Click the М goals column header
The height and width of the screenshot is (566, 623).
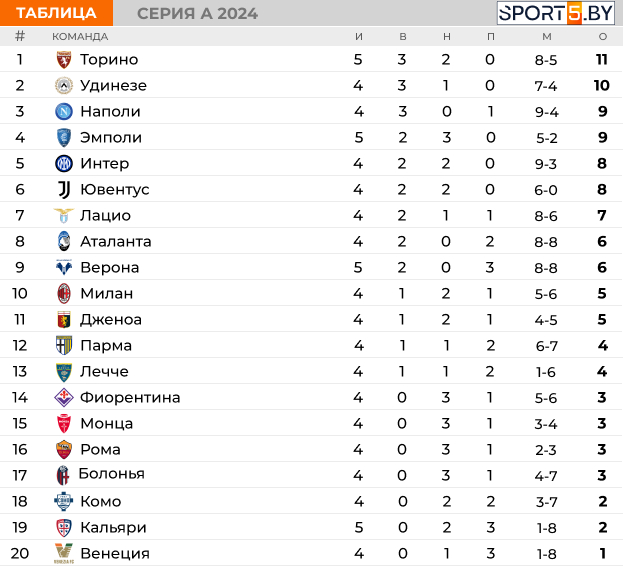547,37
